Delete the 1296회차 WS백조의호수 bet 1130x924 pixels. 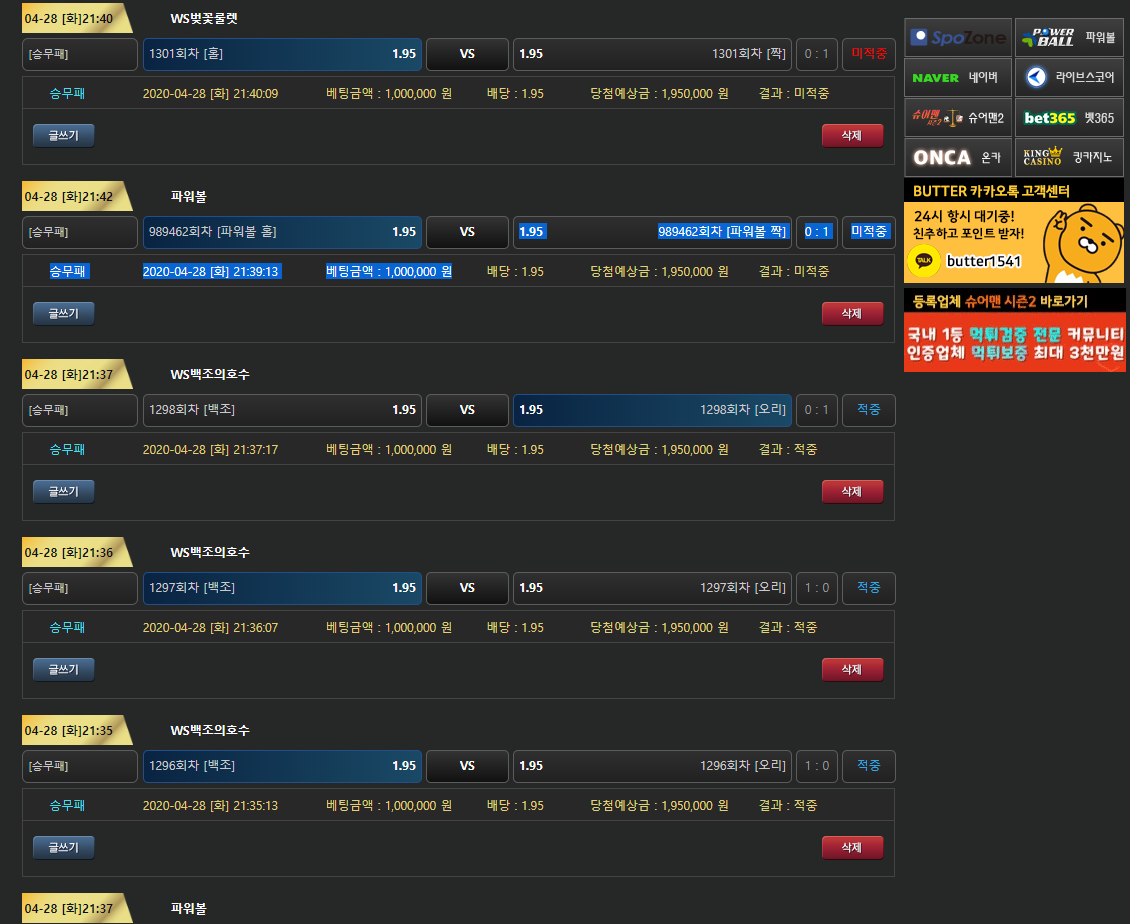coord(852,848)
